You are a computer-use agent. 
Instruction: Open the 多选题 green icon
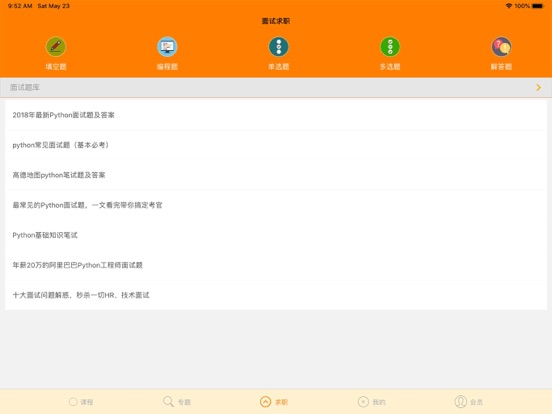coord(390,47)
